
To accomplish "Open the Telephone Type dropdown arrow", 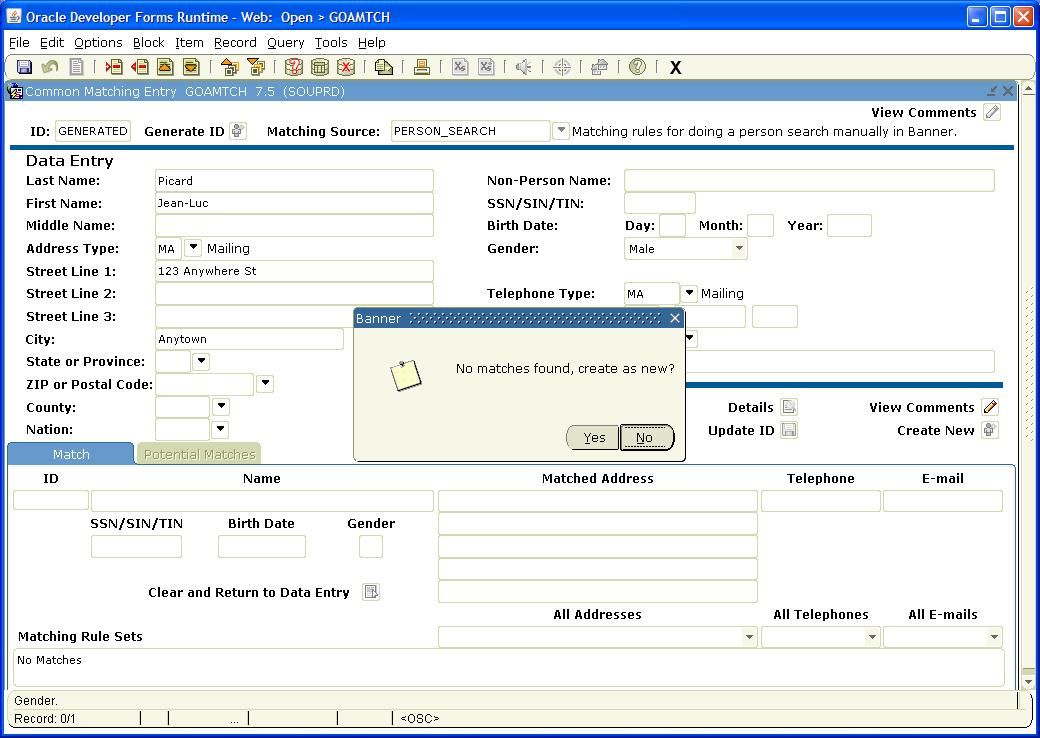I will (x=689, y=293).
